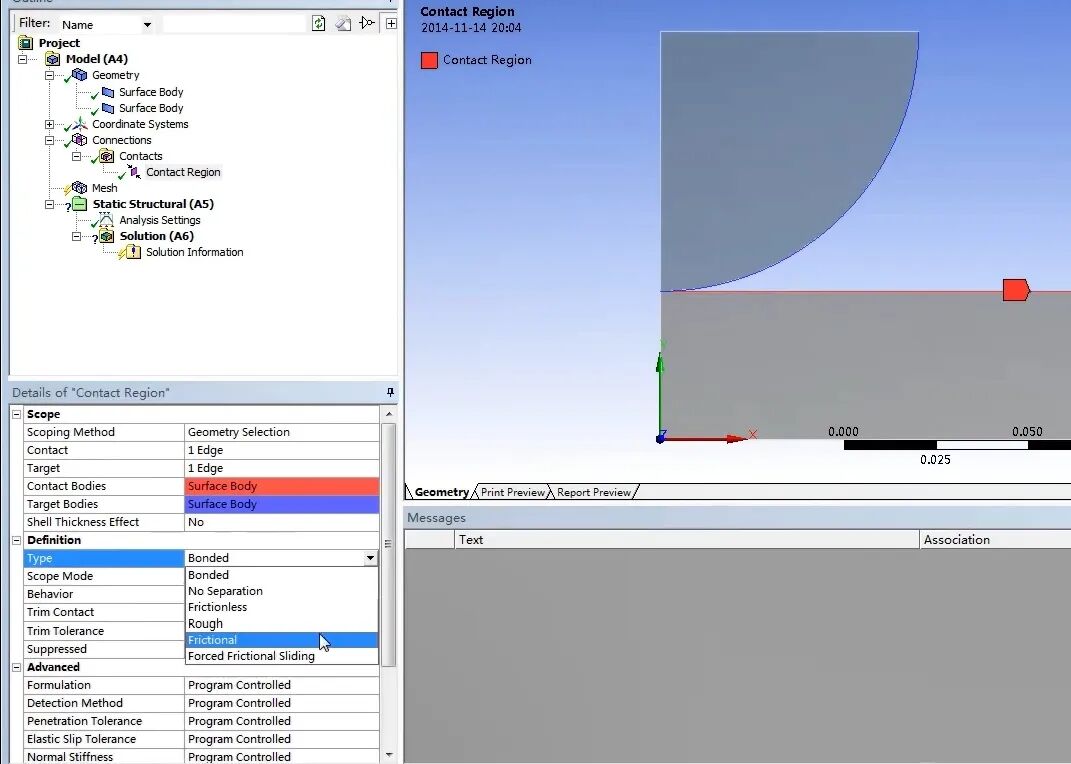Select the Mesh tree item
This screenshot has width=1071, height=764.
[x=105, y=188]
